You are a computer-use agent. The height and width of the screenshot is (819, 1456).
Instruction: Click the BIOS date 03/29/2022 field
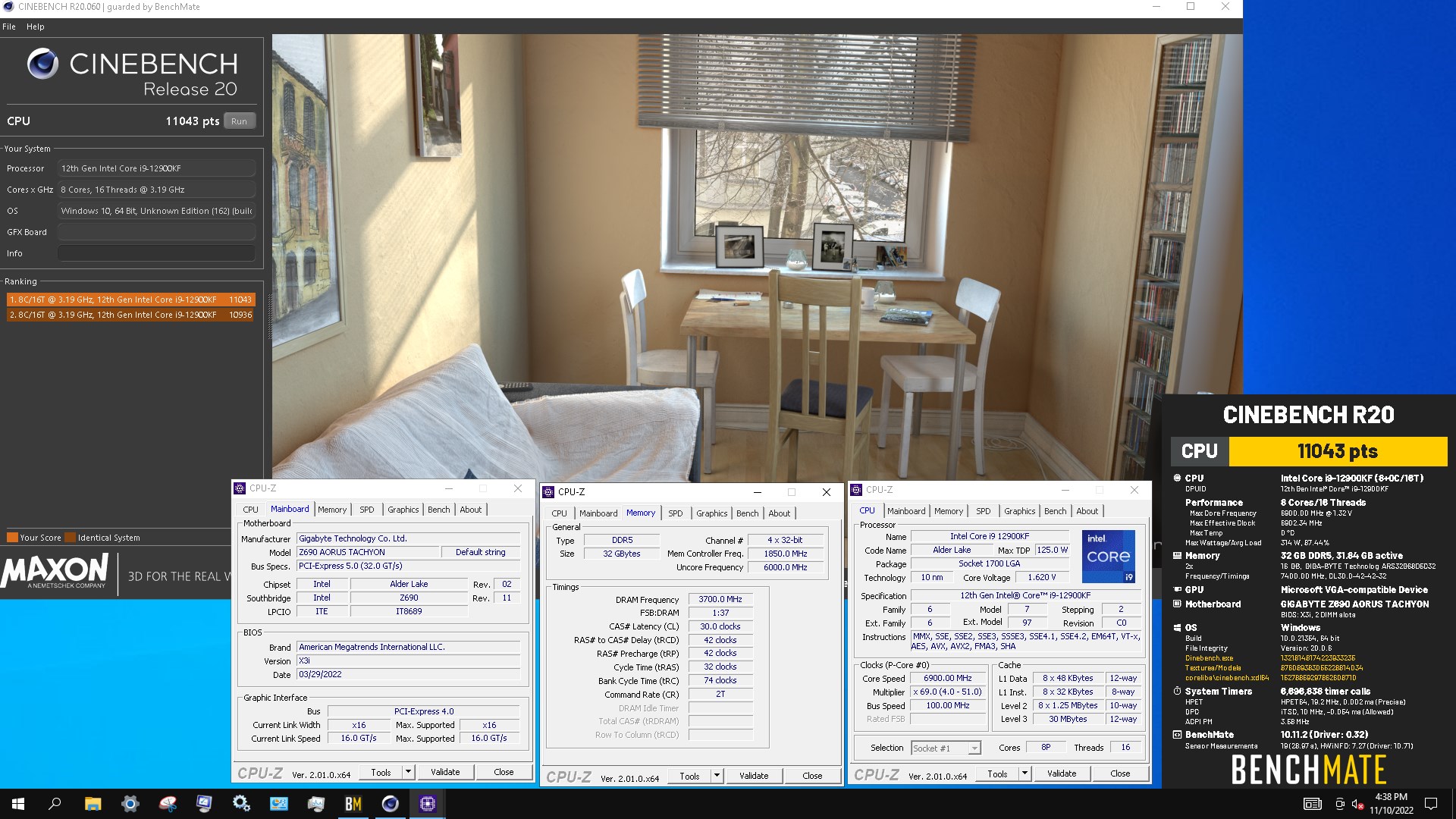pyautogui.click(x=409, y=674)
